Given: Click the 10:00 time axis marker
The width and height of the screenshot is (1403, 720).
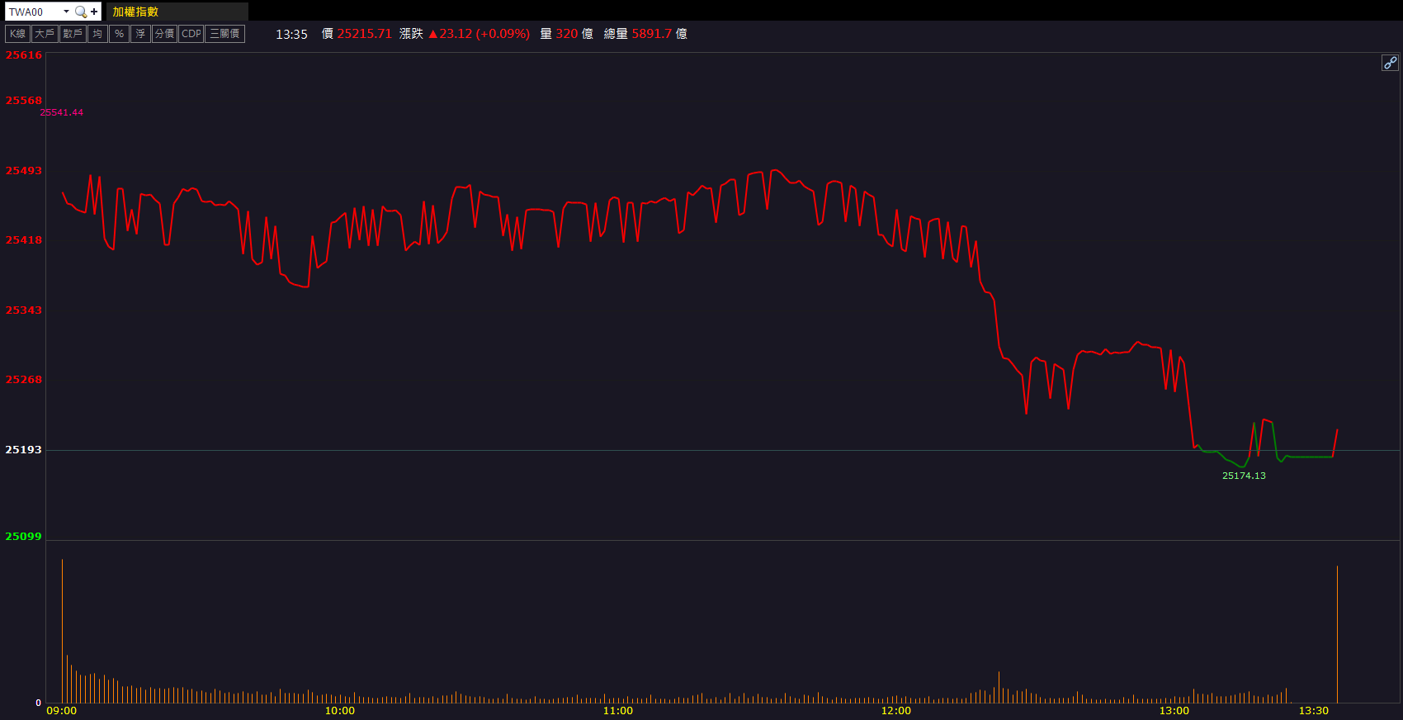Looking at the screenshot, I should (340, 711).
